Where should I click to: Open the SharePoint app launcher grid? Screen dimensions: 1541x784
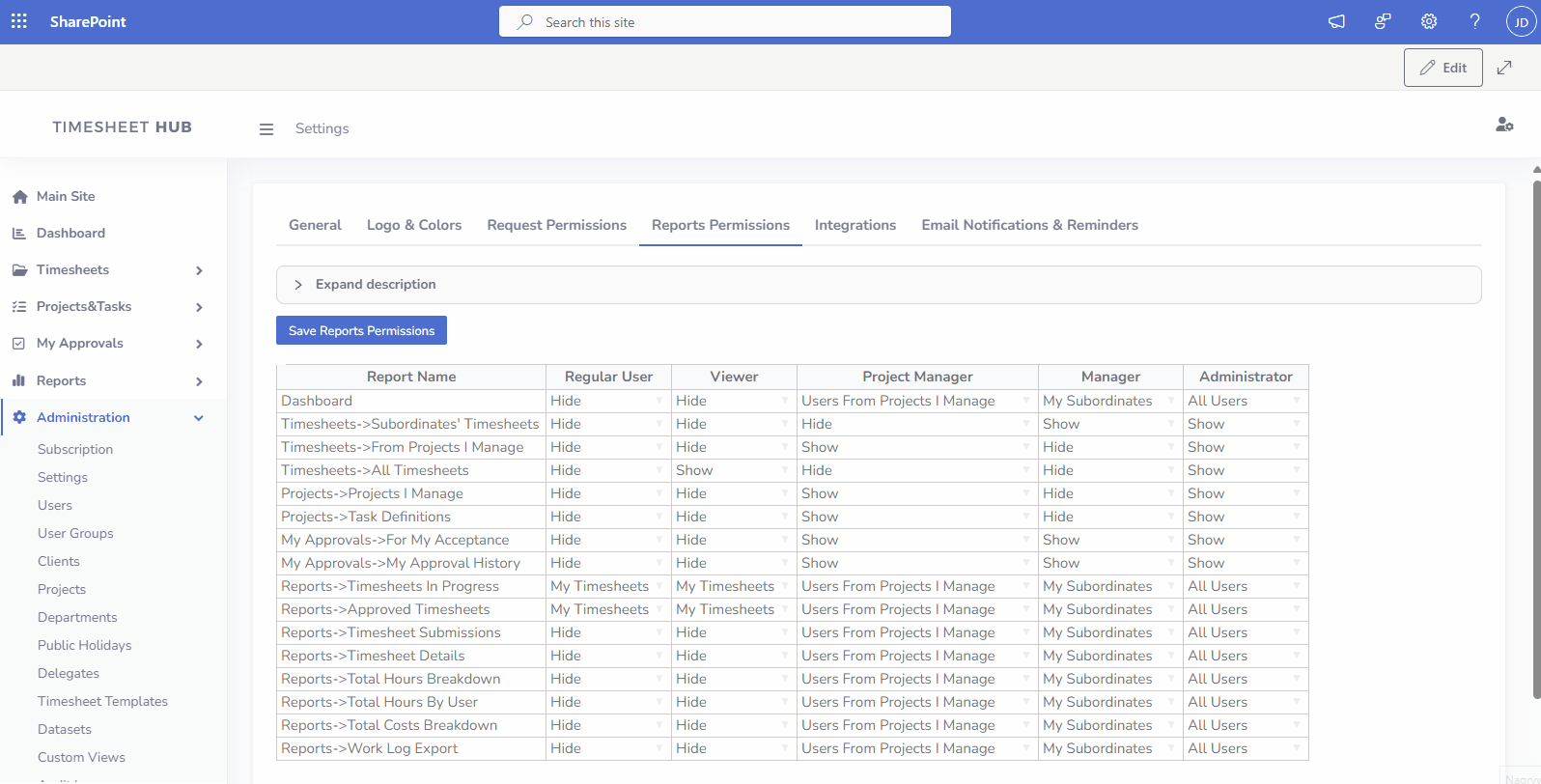pos(19,21)
